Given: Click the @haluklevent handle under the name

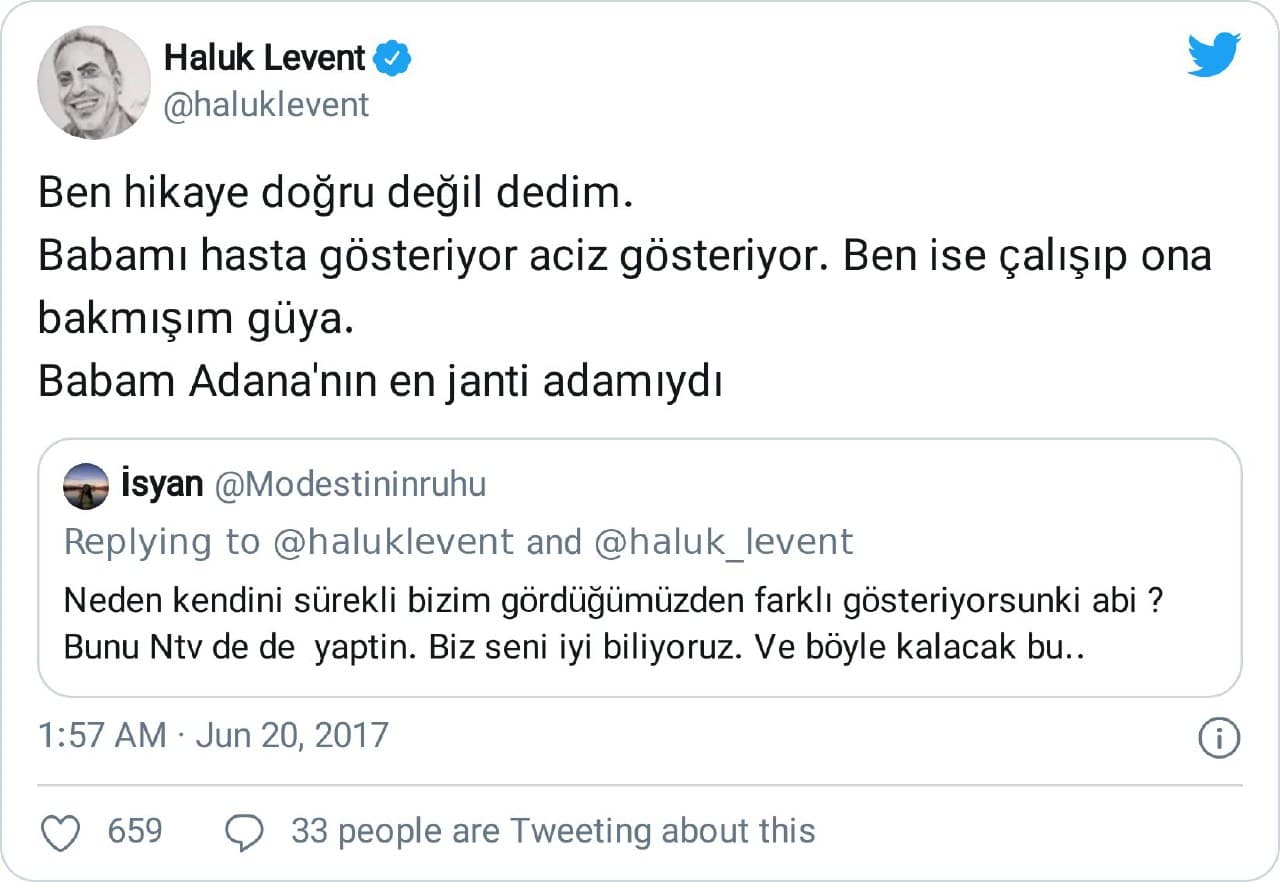Looking at the screenshot, I should (x=266, y=105).
